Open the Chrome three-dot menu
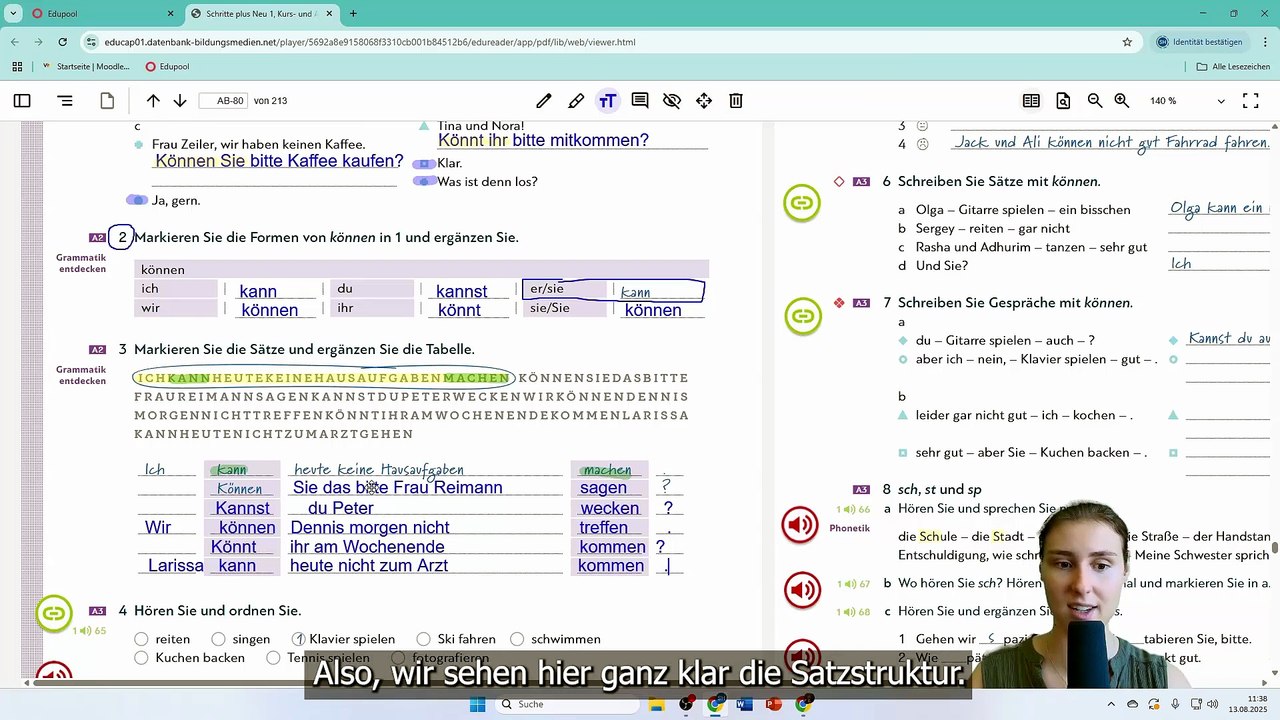The width and height of the screenshot is (1280, 720). pyautogui.click(x=1264, y=42)
